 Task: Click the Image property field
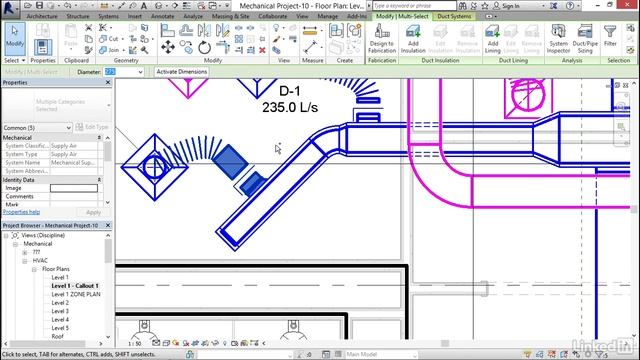[74, 188]
